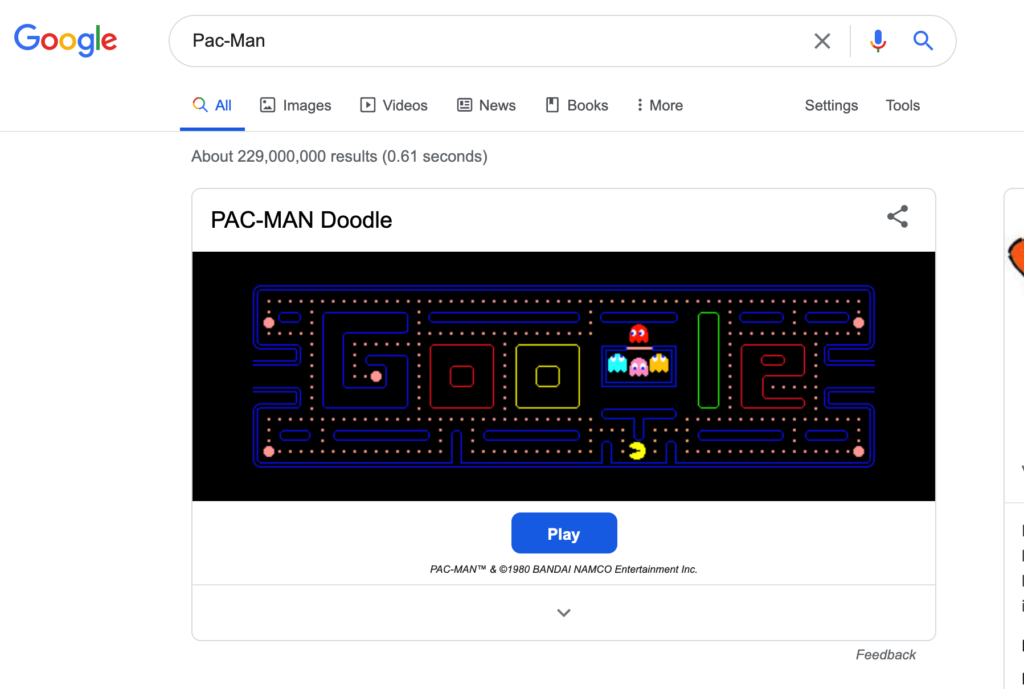Go to the News tab
The image size is (1024, 689).
coord(487,105)
